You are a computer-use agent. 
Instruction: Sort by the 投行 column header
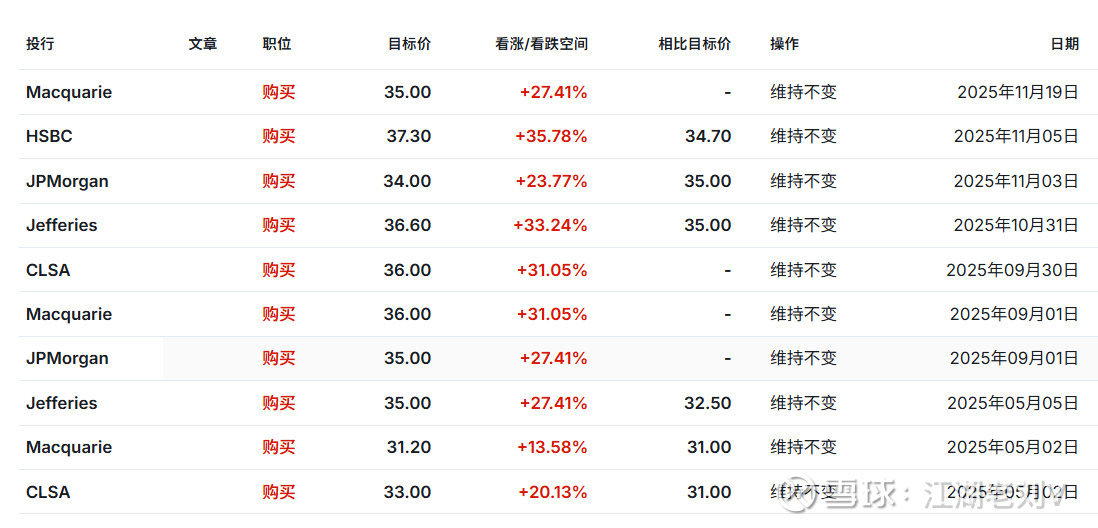40,44
